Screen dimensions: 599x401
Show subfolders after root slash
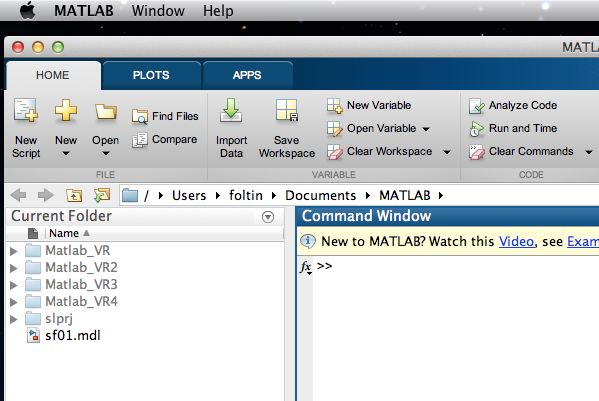(x=161, y=196)
